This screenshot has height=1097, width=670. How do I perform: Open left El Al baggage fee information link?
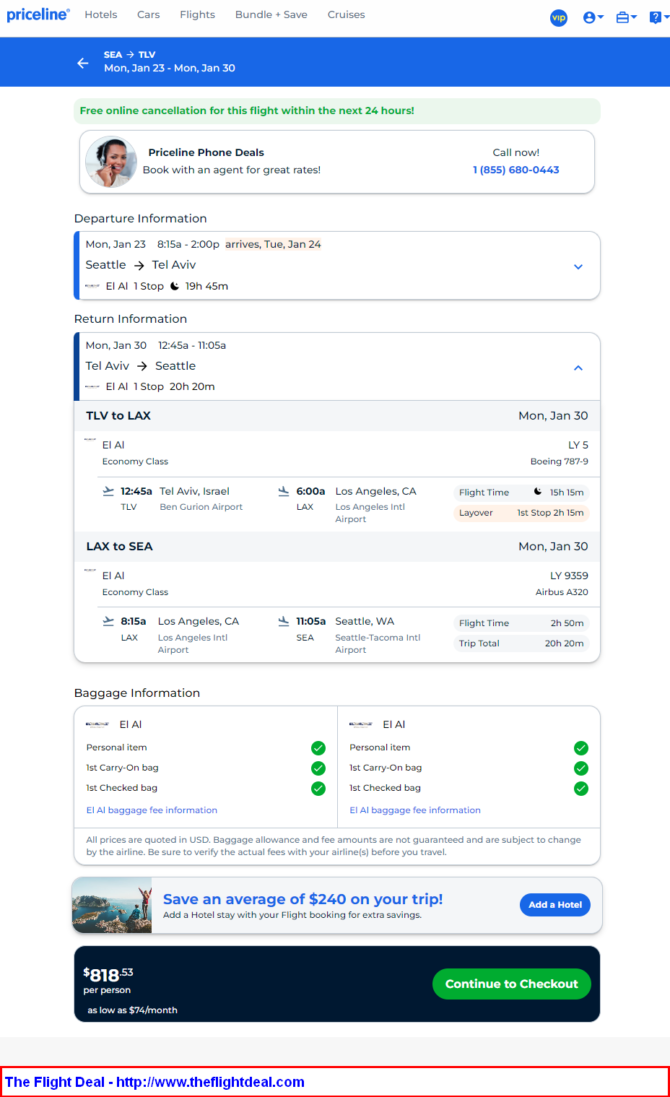click(x=152, y=810)
